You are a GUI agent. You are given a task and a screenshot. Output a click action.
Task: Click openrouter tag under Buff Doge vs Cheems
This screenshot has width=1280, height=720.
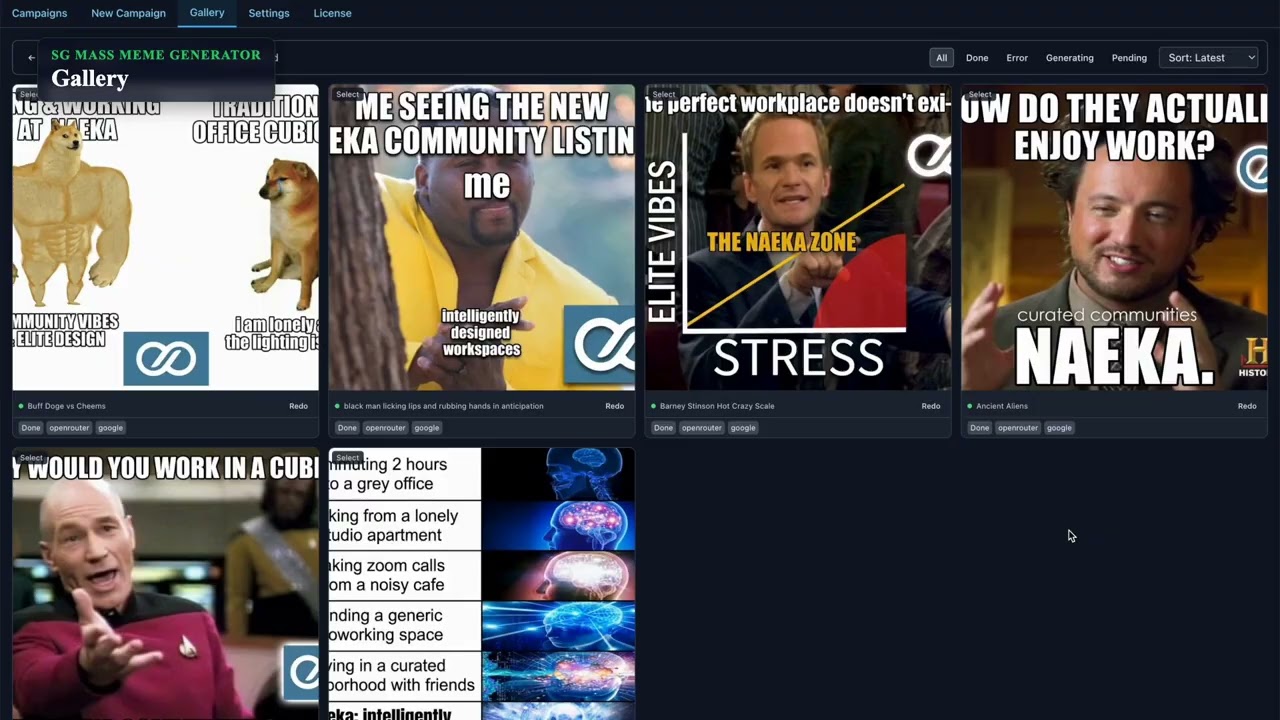[70, 428]
